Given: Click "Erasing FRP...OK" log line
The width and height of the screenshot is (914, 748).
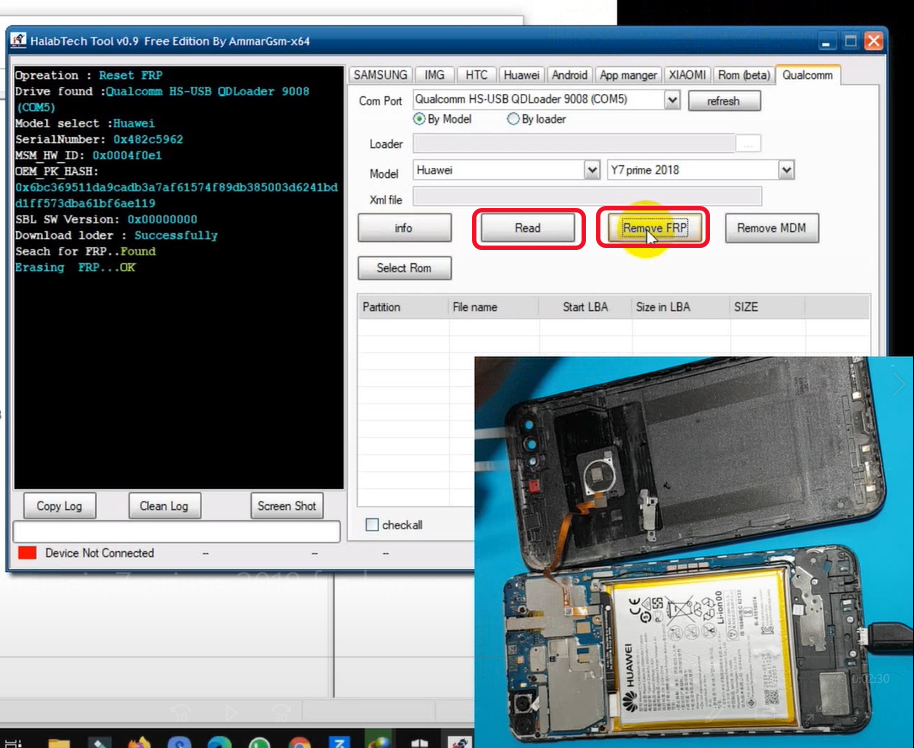Looking at the screenshot, I should click(75, 268).
